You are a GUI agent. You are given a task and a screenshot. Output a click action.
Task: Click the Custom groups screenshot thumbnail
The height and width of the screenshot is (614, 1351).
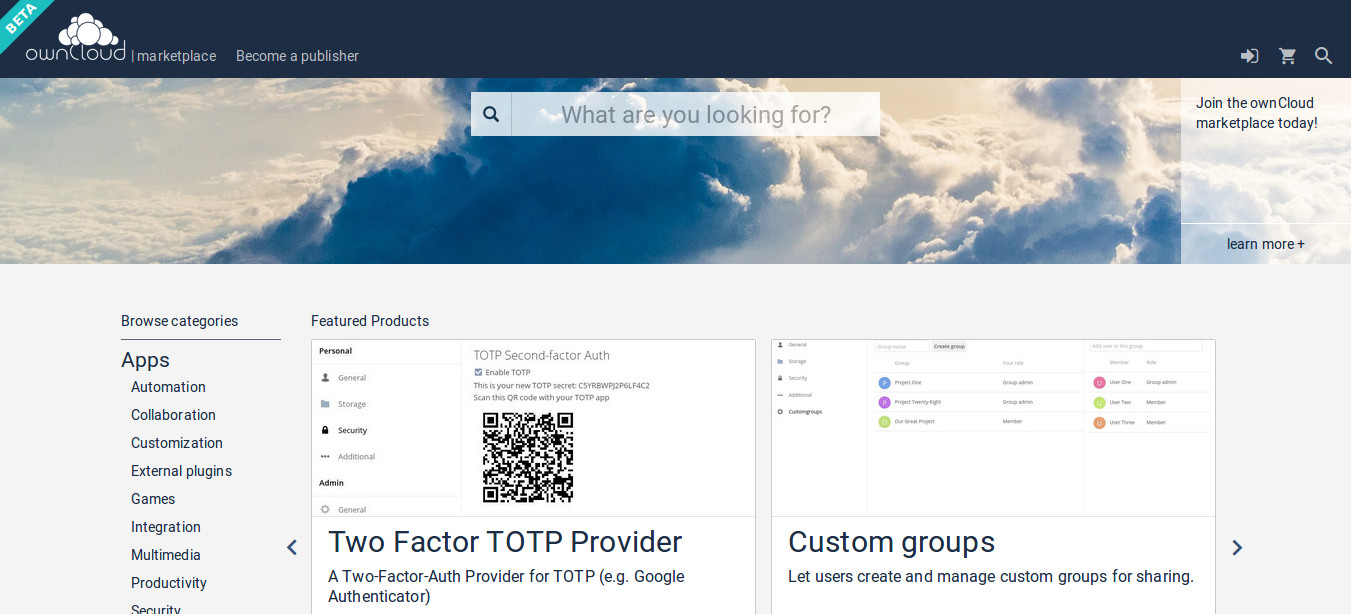pos(993,428)
